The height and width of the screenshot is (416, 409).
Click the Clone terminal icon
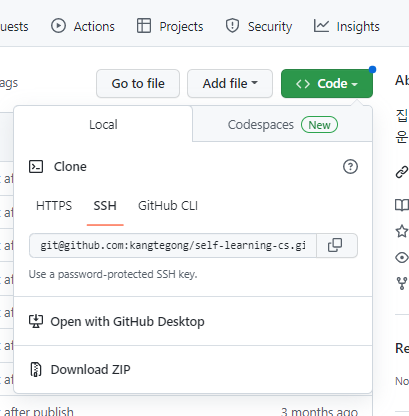(x=36, y=166)
